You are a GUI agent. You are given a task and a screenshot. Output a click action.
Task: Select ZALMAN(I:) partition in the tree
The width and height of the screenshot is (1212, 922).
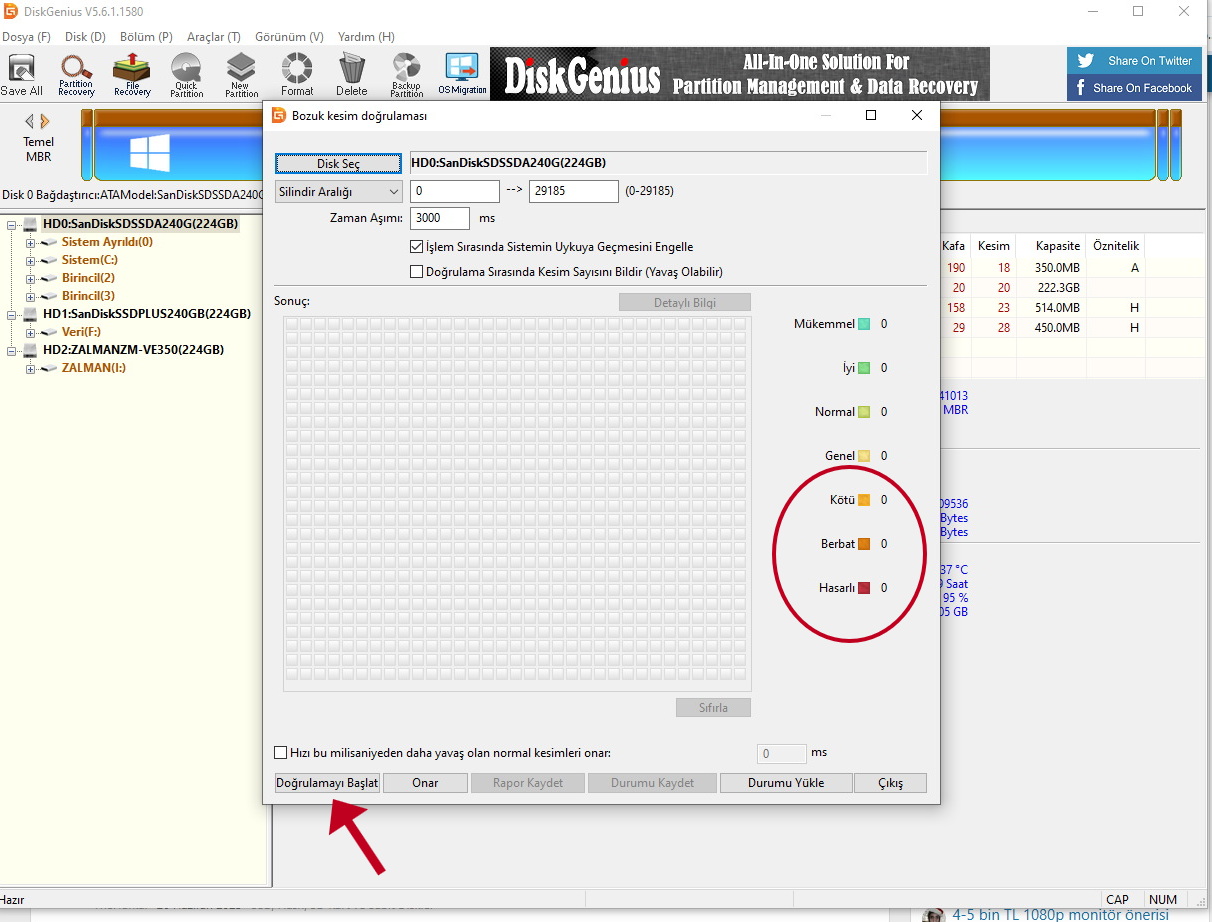[93, 368]
